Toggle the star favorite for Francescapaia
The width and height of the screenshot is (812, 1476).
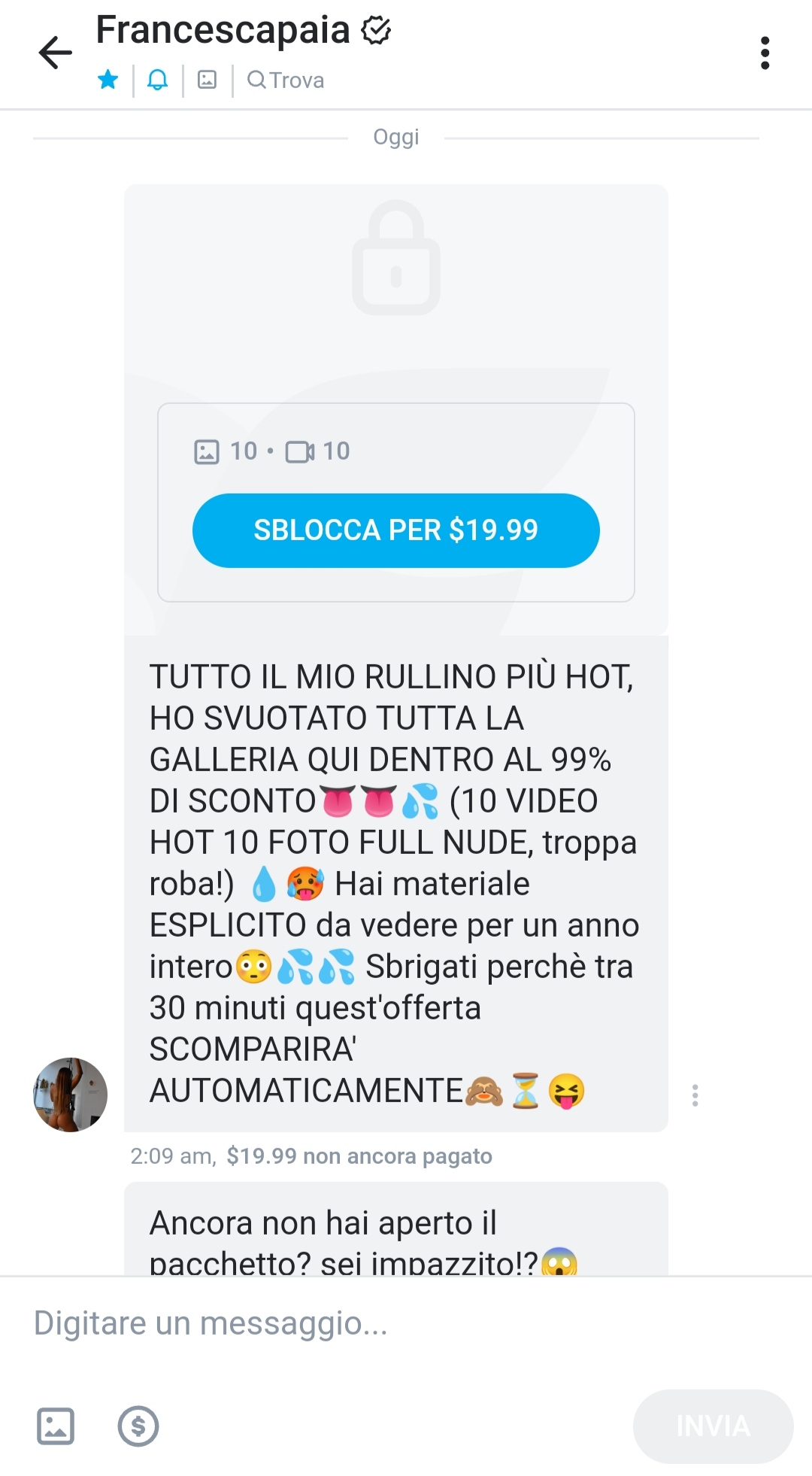[108, 79]
